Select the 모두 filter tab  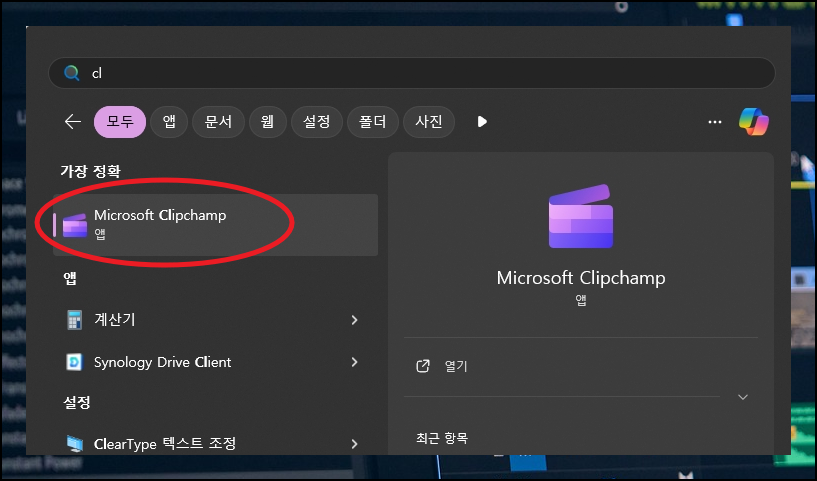(x=120, y=122)
